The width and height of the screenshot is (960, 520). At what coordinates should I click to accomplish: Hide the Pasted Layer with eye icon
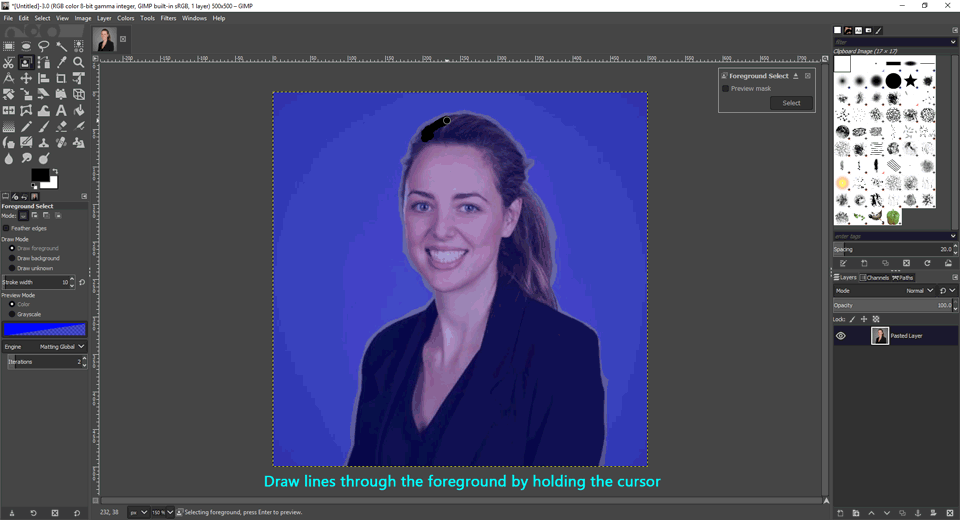click(841, 336)
